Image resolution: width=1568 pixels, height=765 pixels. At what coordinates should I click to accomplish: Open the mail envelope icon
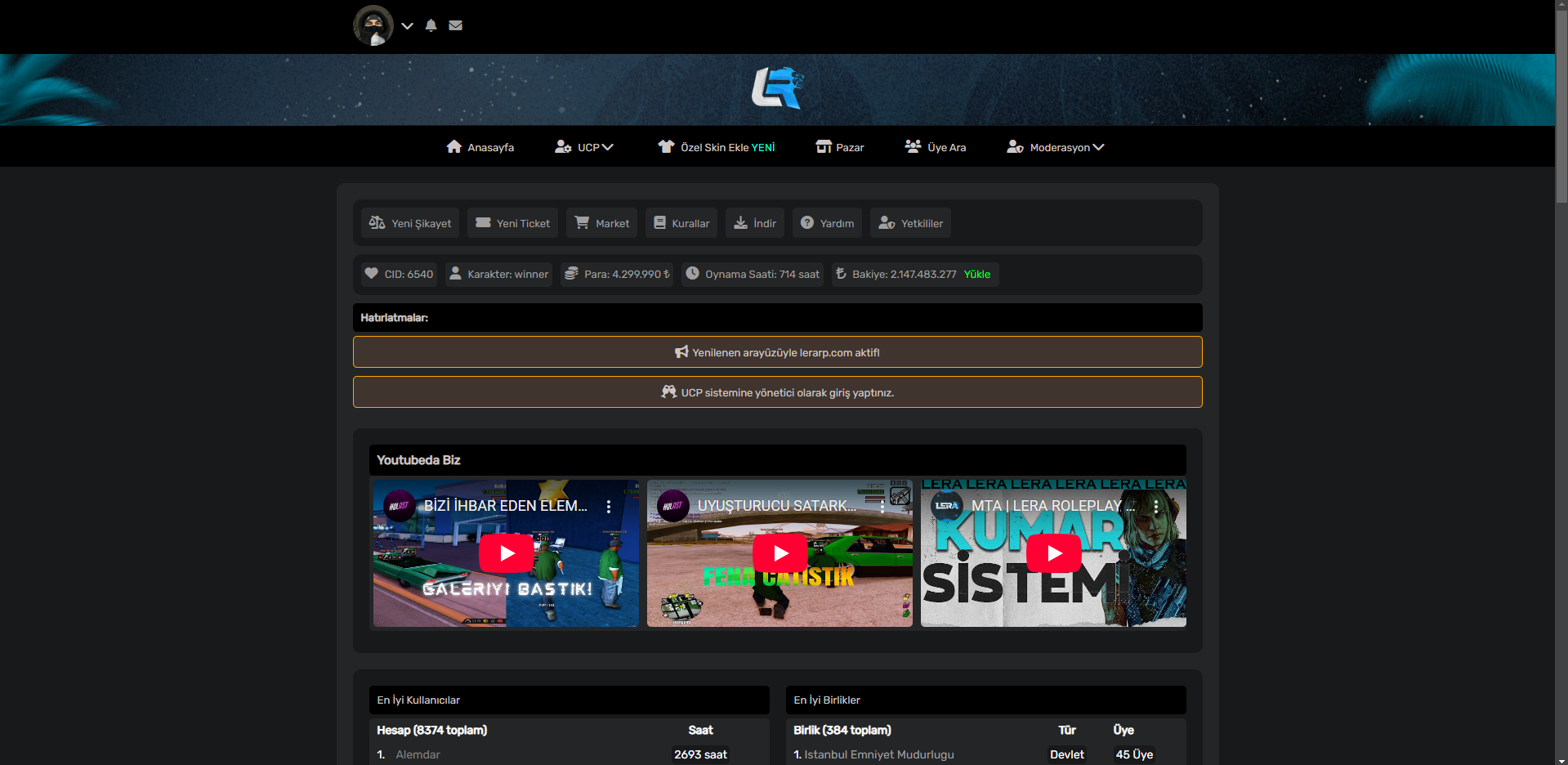click(x=455, y=25)
